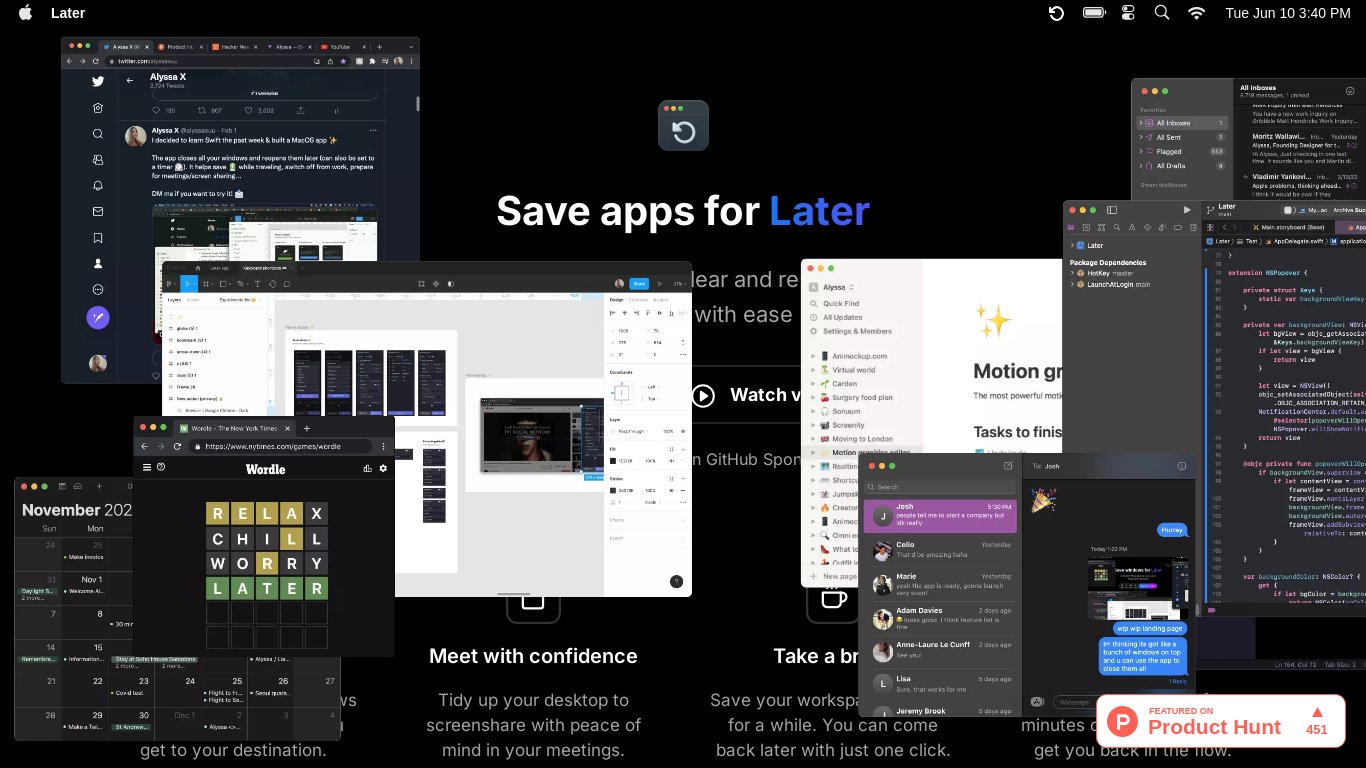Click the Mail filter icon beside All Inboxes header
Screen dimensions: 1366x768
pos(1348,91)
